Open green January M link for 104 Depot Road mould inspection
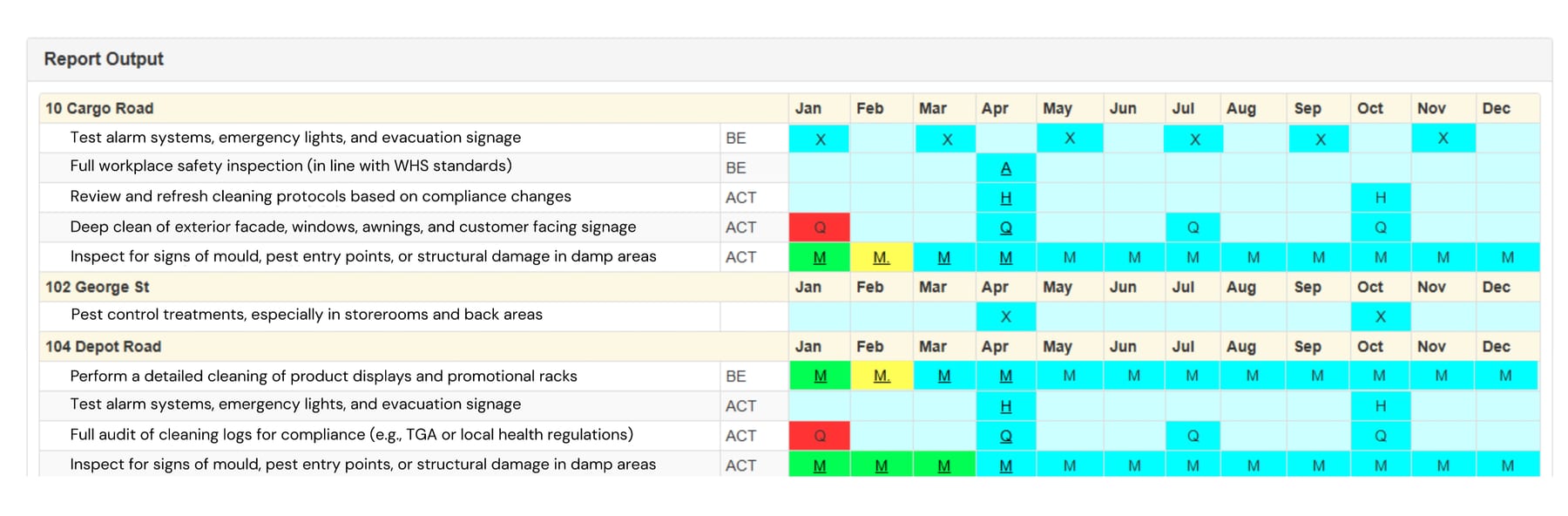 (820, 465)
